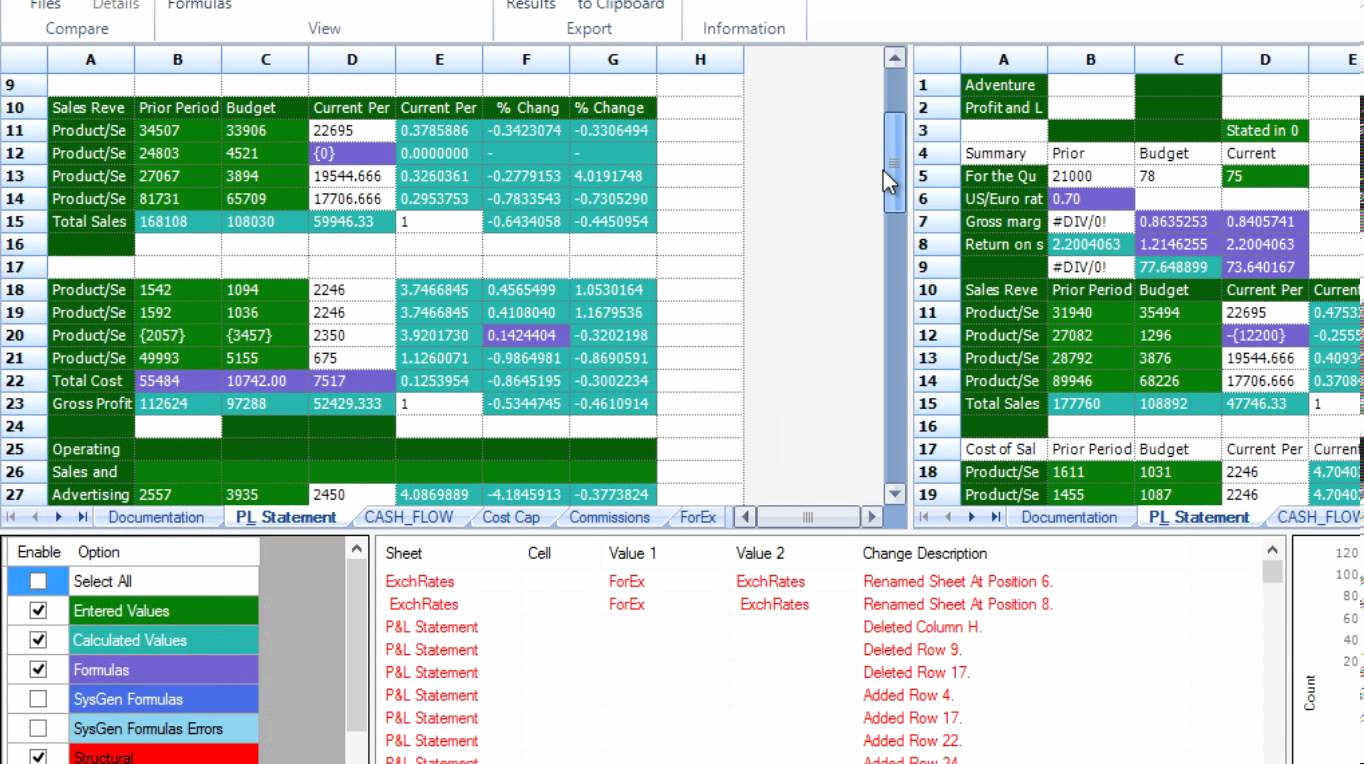Screen dimensions: 1364x764
Task: Click cell with value 21000 in right pane
Action: [1091, 176]
